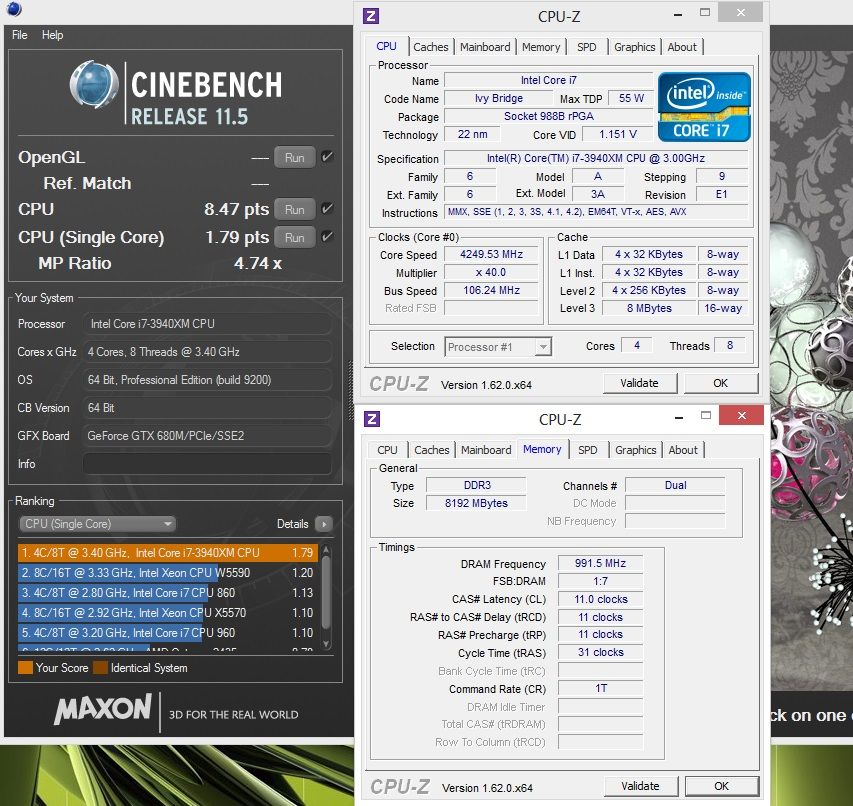Click OK in top CPU-Z window

click(x=720, y=383)
